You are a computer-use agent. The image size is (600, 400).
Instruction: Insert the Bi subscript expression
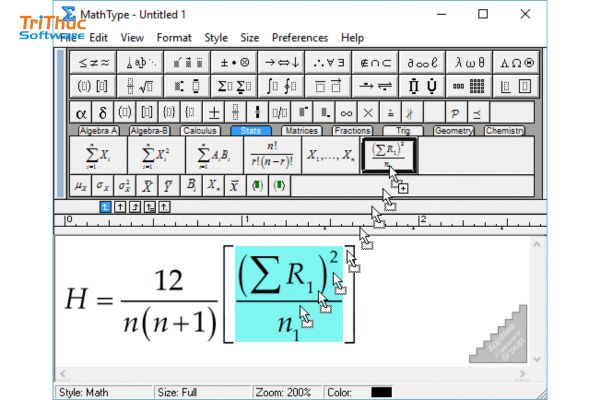[x=191, y=186]
